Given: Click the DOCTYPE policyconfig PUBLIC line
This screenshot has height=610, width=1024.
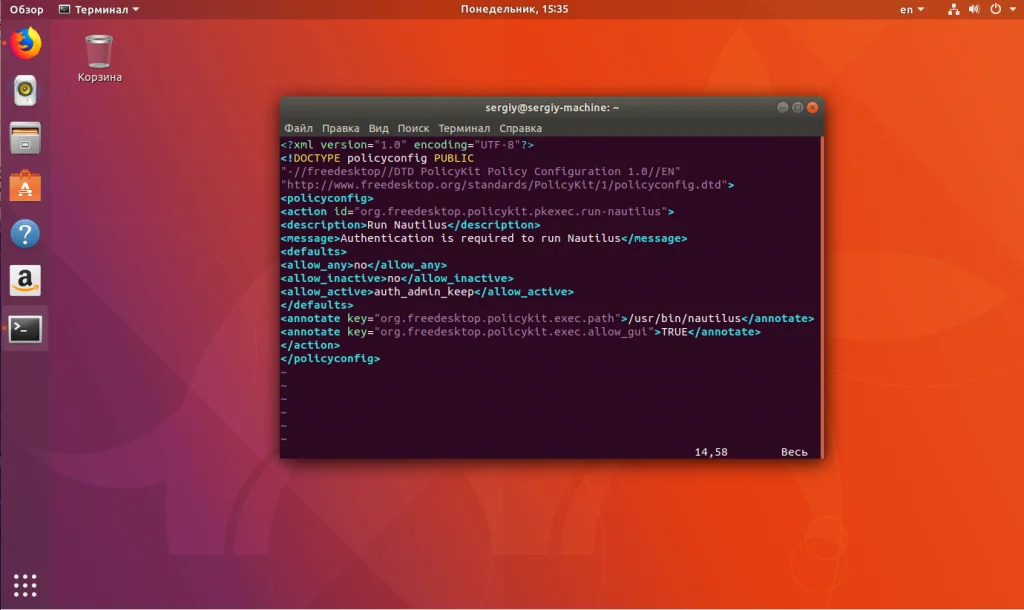Looking at the screenshot, I should click(x=377, y=158).
